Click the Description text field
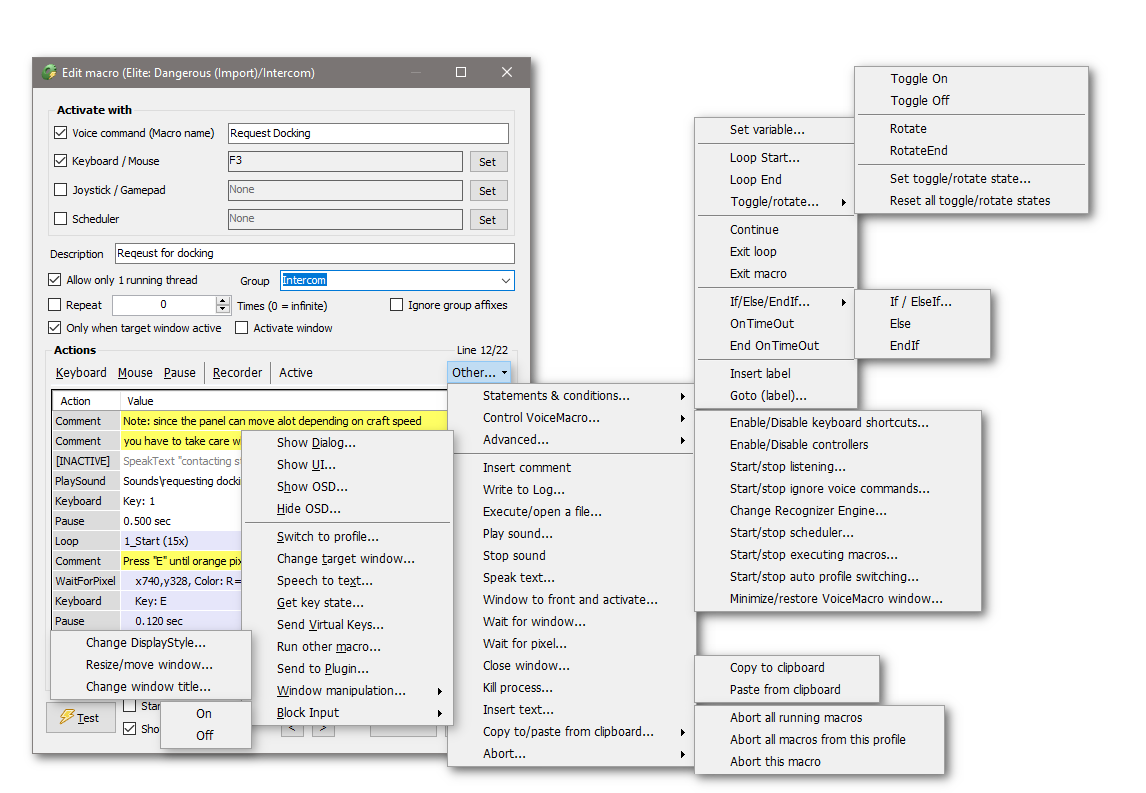This screenshot has height=793, width=1146. [x=315, y=253]
